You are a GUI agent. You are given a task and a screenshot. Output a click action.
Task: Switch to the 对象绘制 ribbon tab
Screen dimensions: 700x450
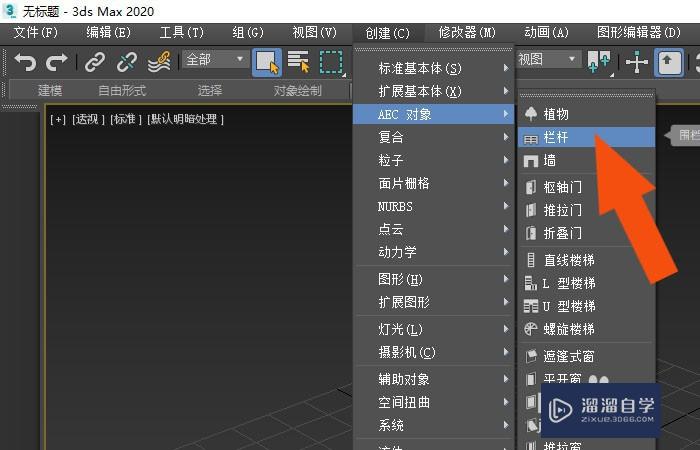point(297,91)
